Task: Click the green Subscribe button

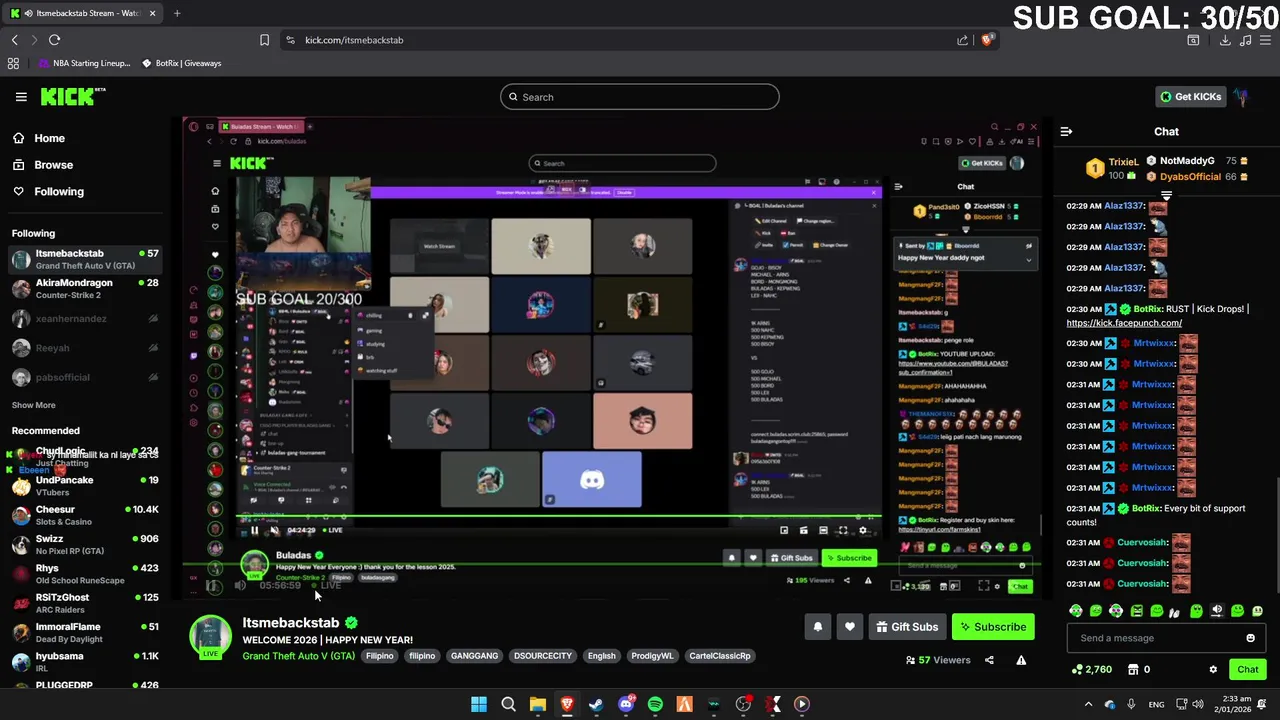Action: coord(993,627)
